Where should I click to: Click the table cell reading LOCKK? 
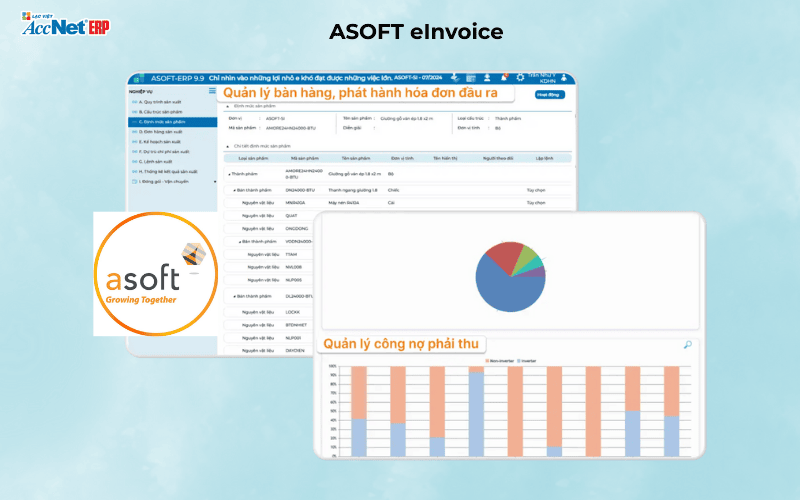pyautogui.click(x=292, y=312)
